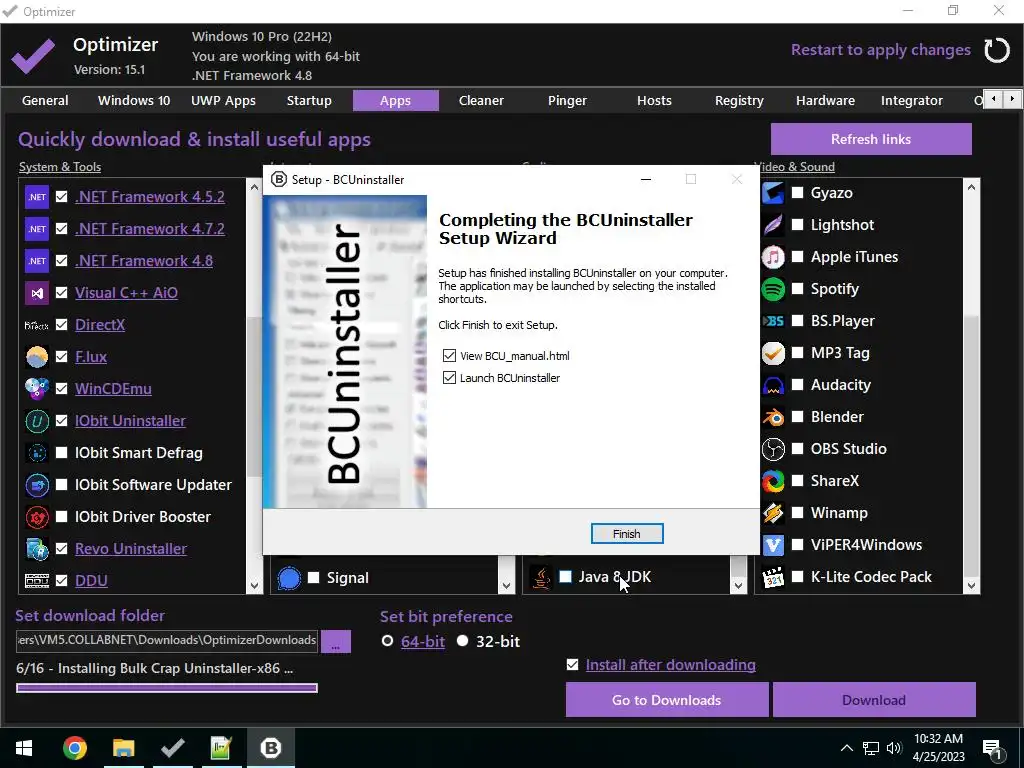Open the Windows Start menu
The image size is (1024, 768).
(24, 748)
